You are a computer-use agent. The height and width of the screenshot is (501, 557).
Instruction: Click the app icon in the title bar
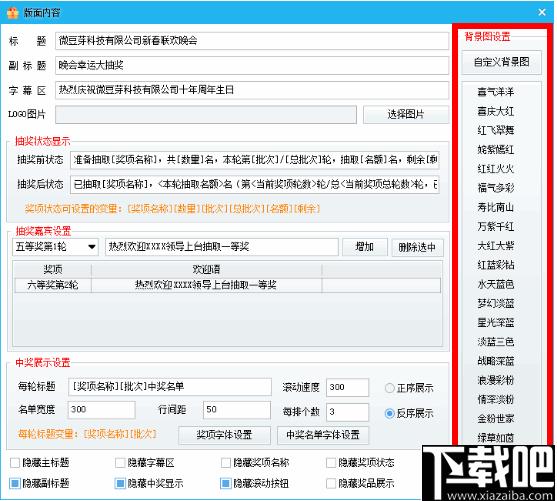point(13,12)
